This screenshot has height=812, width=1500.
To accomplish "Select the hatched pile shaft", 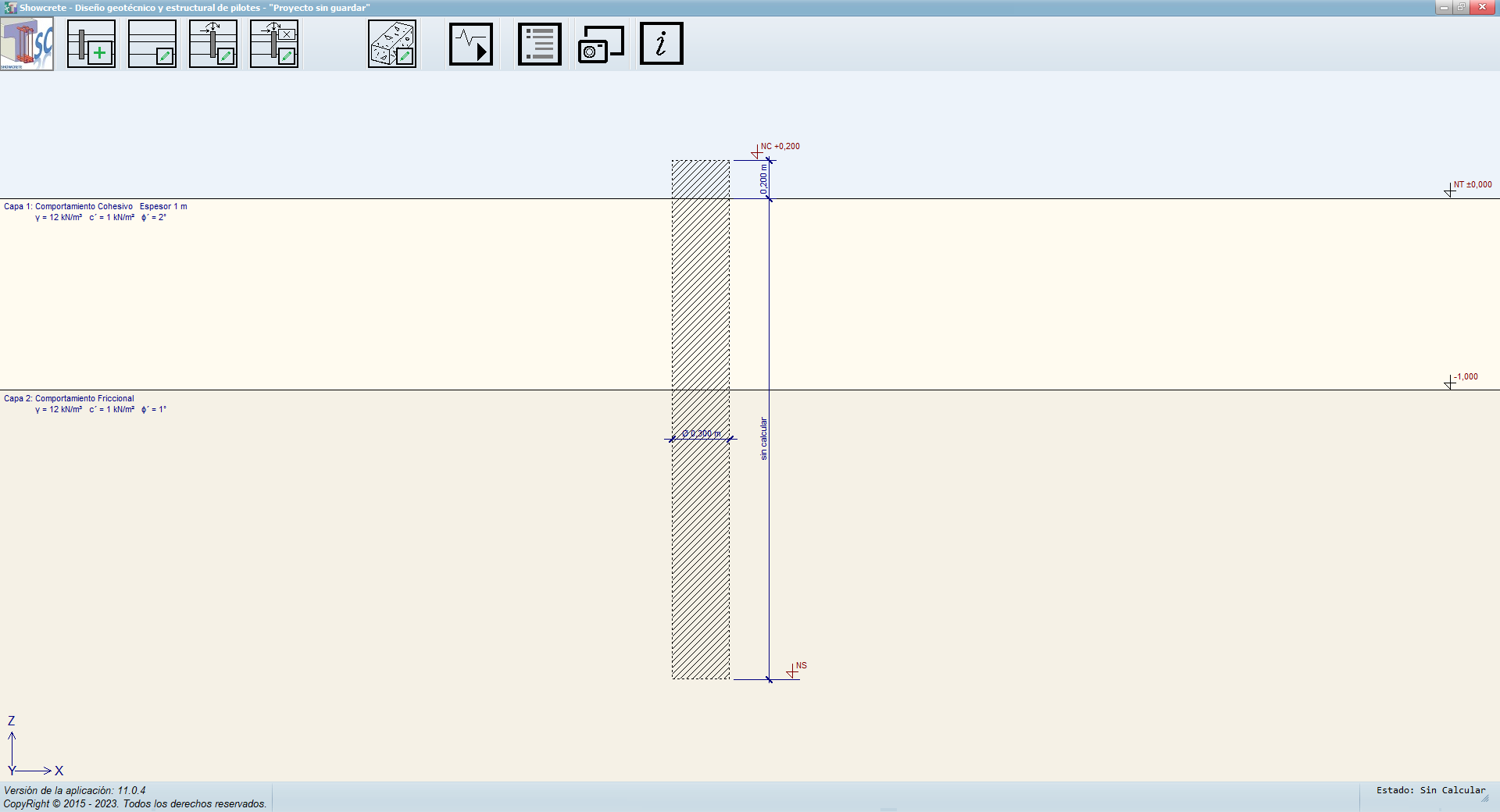I will (x=701, y=547).
